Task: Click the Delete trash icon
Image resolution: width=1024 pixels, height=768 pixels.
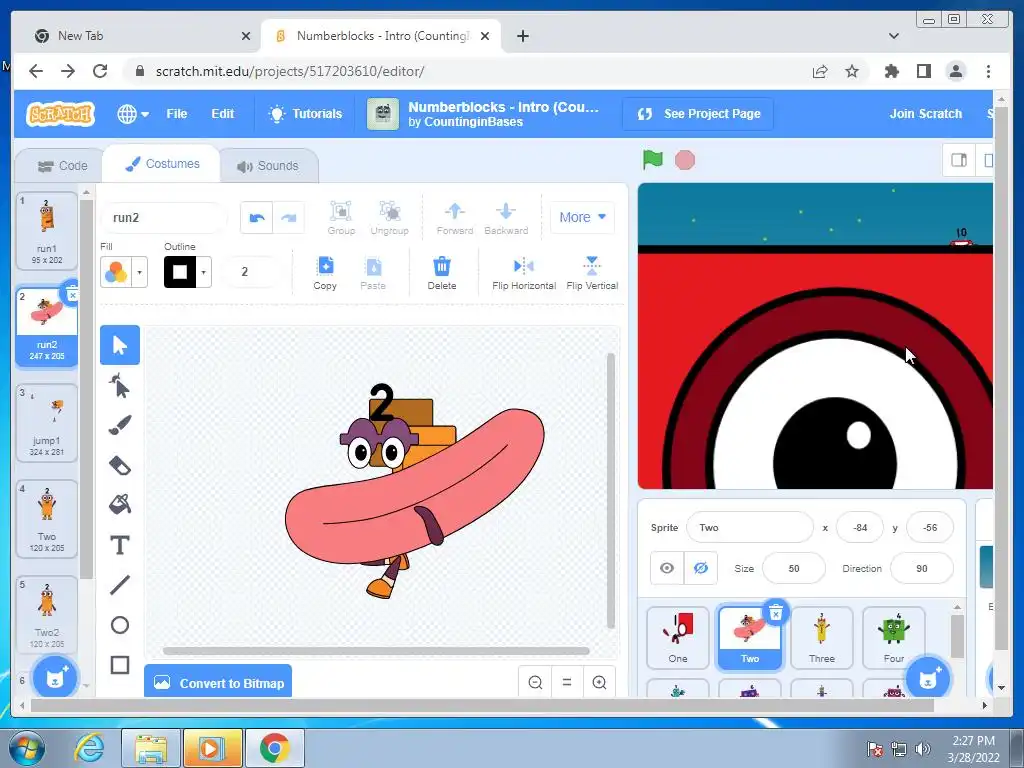Action: [x=441, y=272]
